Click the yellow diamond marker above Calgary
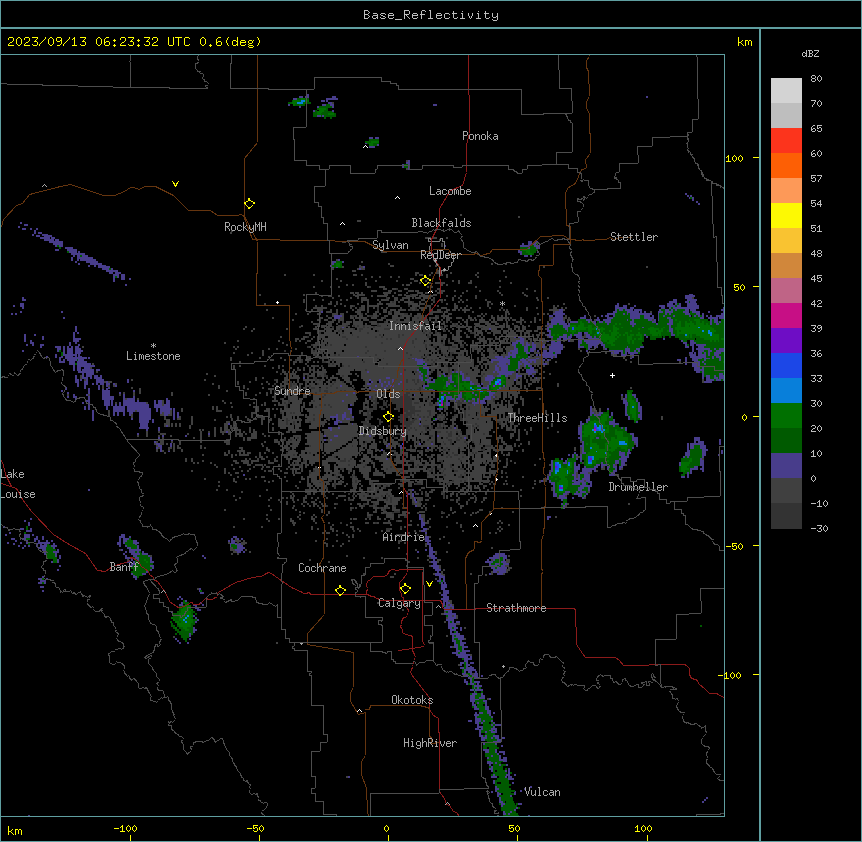Image resolution: width=862 pixels, height=842 pixels. click(405, 589)
